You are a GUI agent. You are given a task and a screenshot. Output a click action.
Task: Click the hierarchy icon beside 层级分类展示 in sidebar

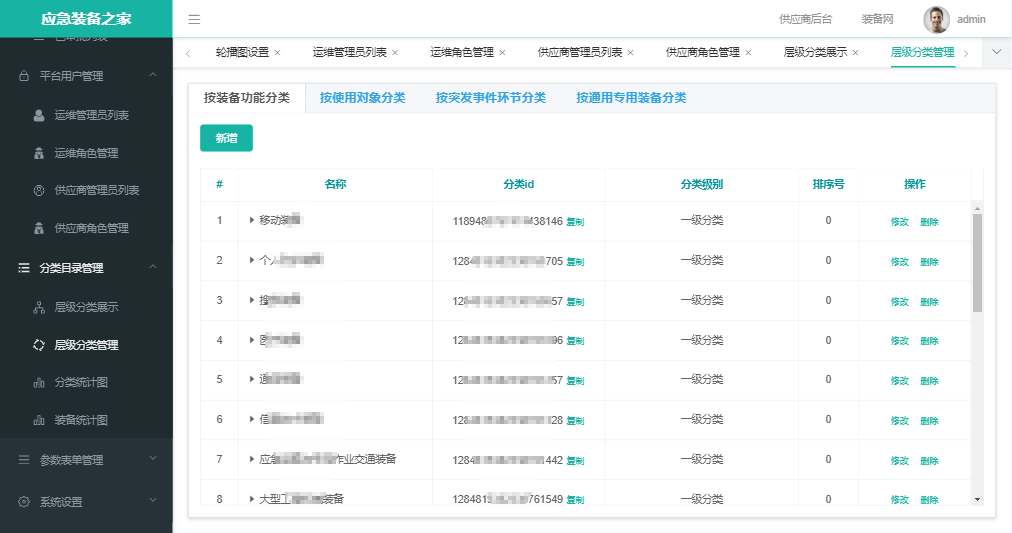point(39,307)
